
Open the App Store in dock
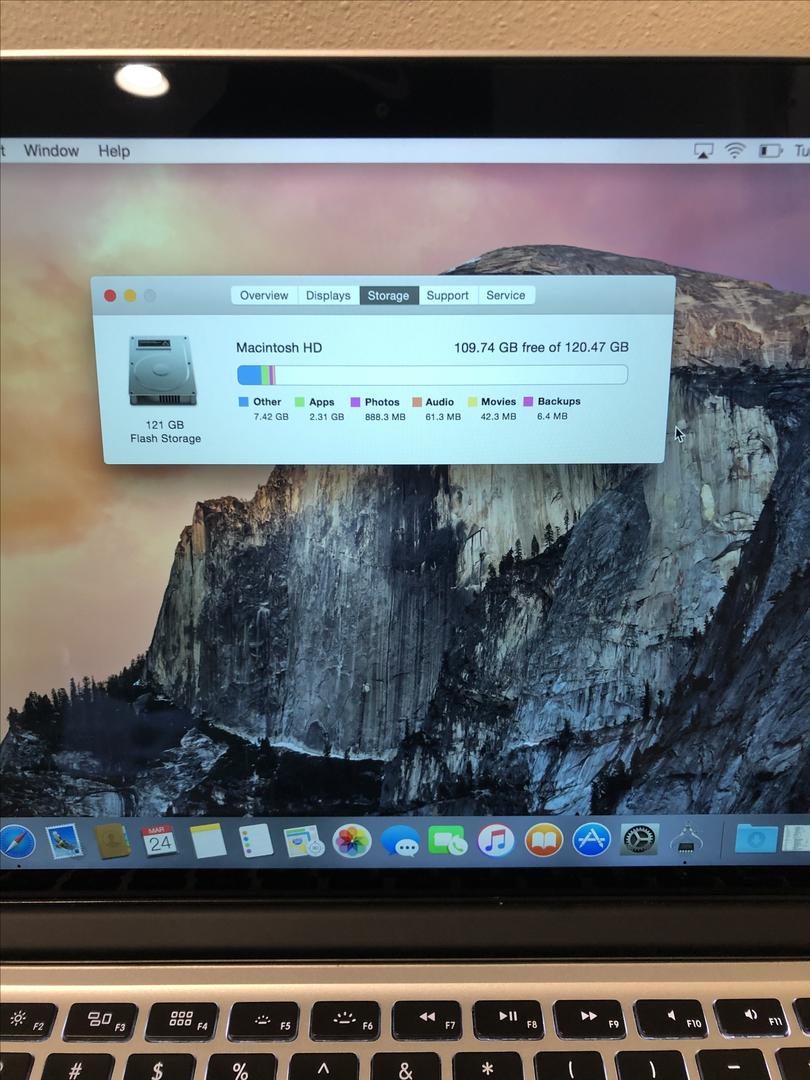[592, 840]
